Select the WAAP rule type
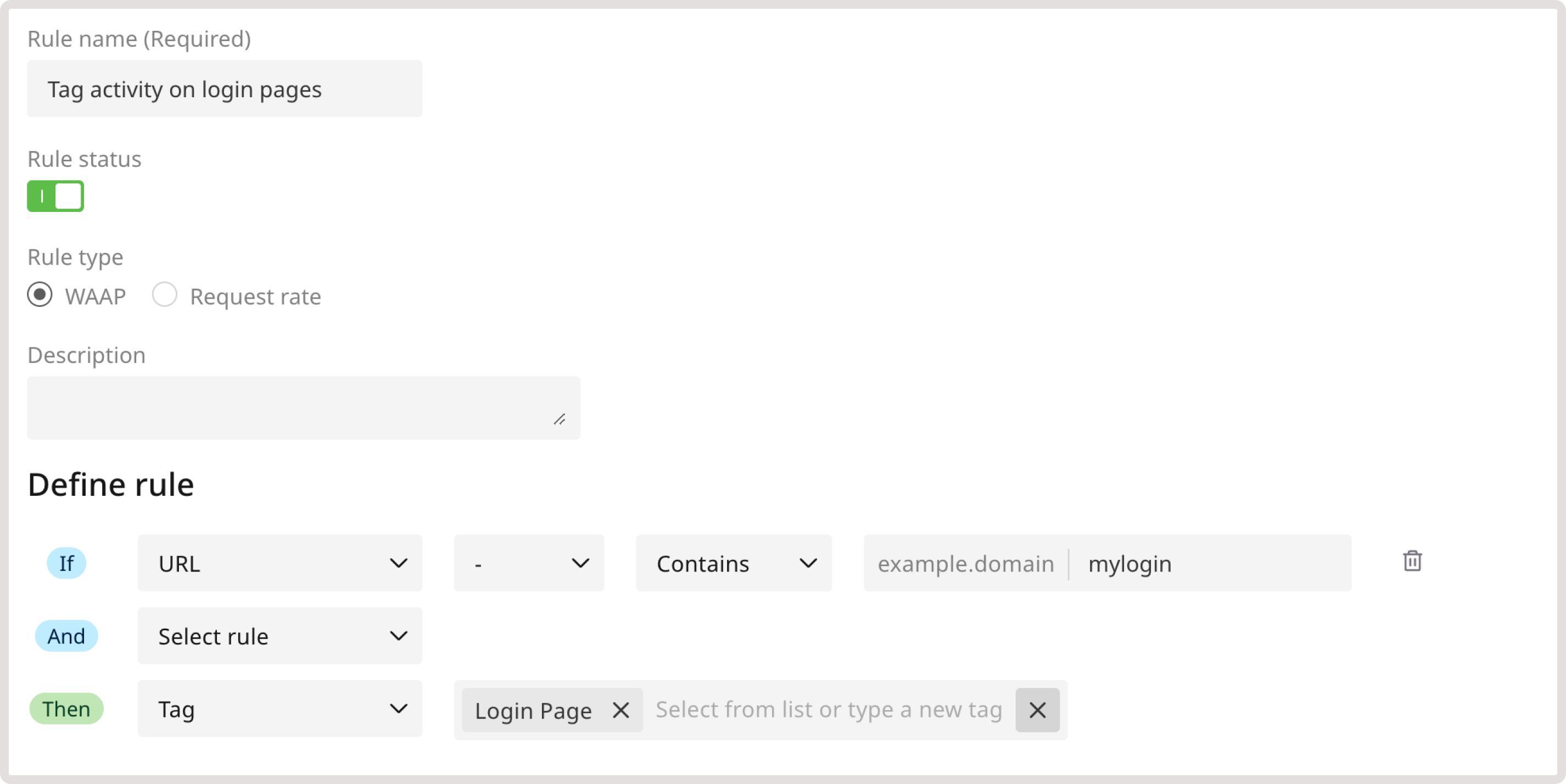1566x784 pixels. click(x=39, y=296)
